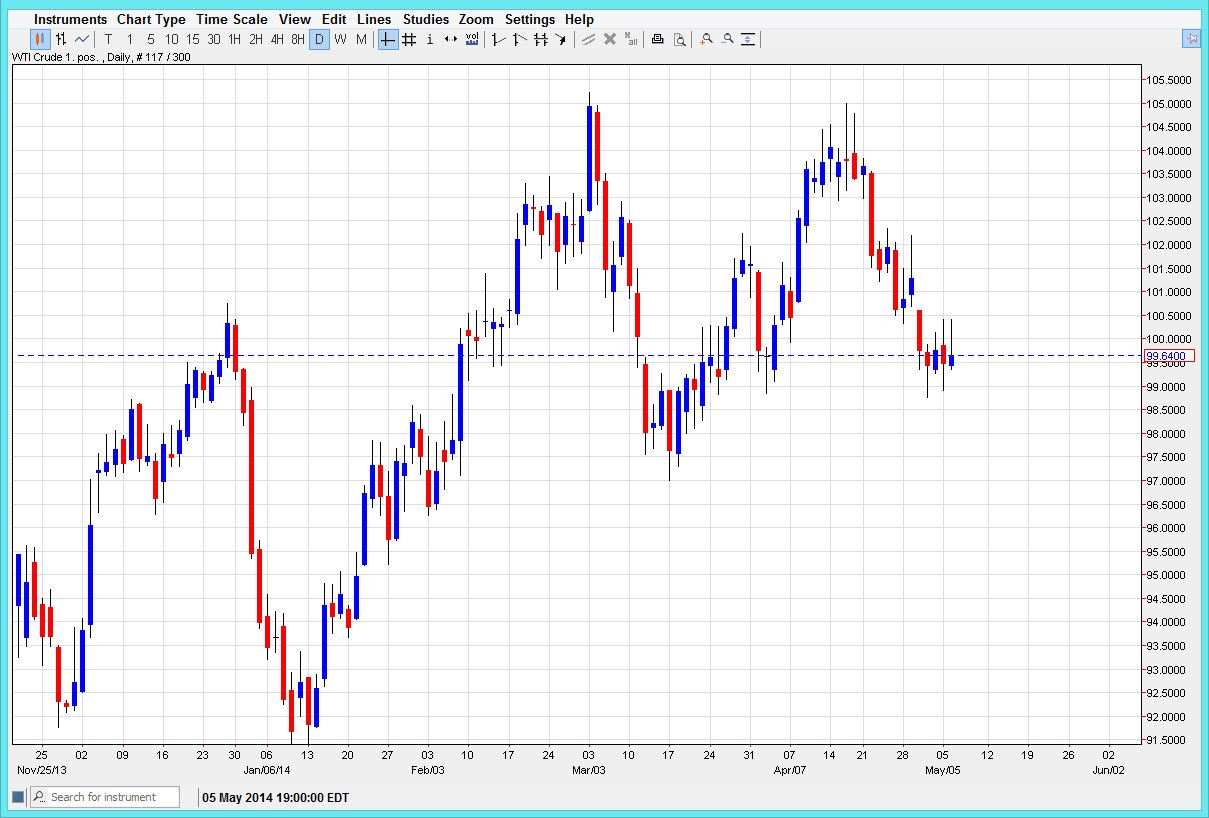
Task: Switch to Weekly timeframe with W button
Action: [x=340, y=39]
